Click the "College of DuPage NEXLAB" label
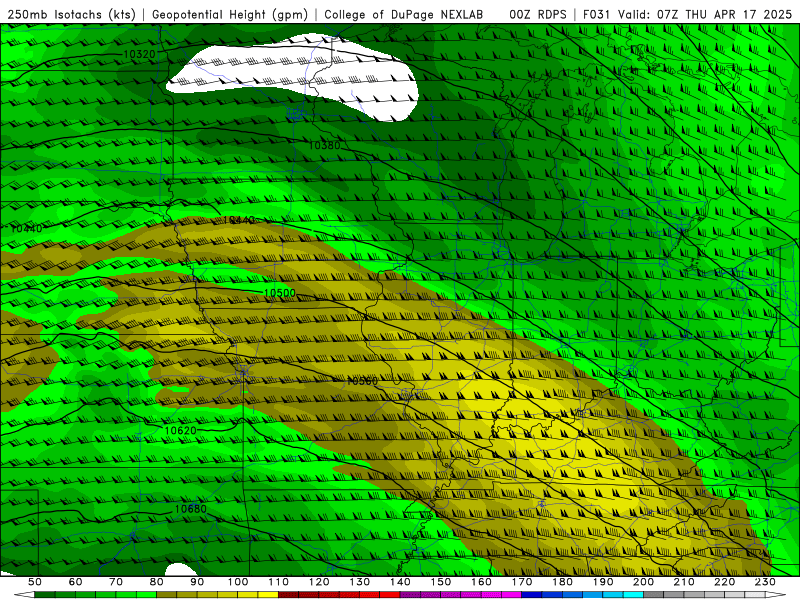The width and height of the screenshot is (800, 600). [x=404, y=15]
